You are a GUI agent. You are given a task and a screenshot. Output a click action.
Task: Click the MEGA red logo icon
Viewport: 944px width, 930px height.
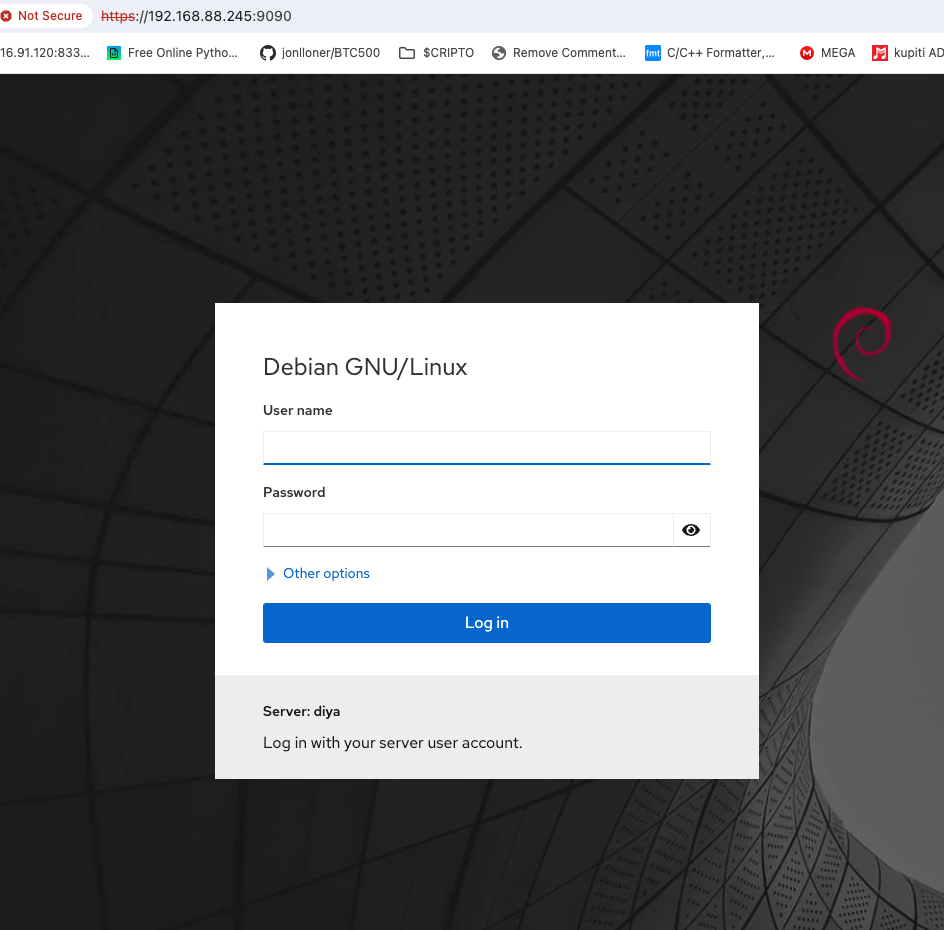[x=807, y=53]
